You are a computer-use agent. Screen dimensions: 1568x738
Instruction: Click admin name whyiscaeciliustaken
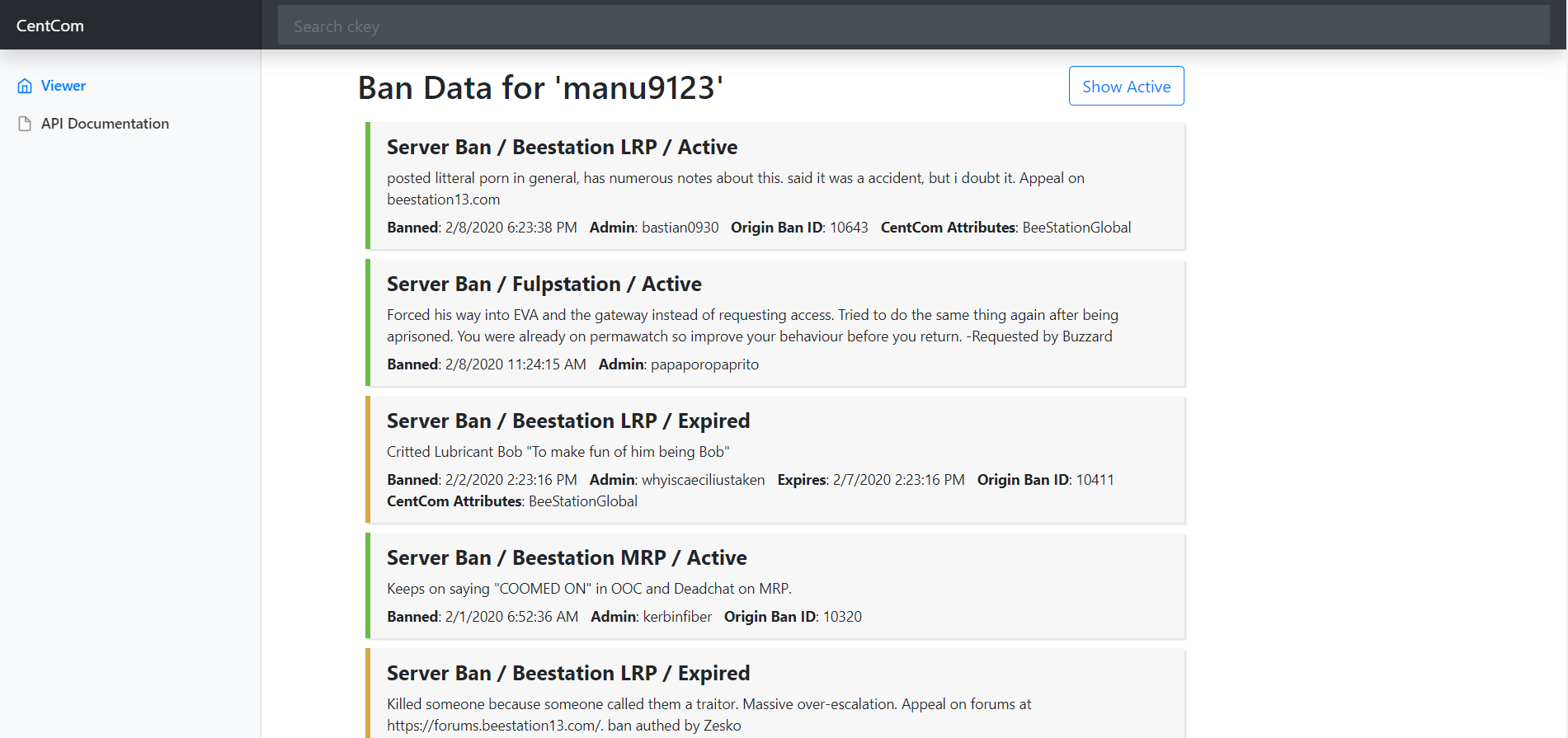pos(704,480)
